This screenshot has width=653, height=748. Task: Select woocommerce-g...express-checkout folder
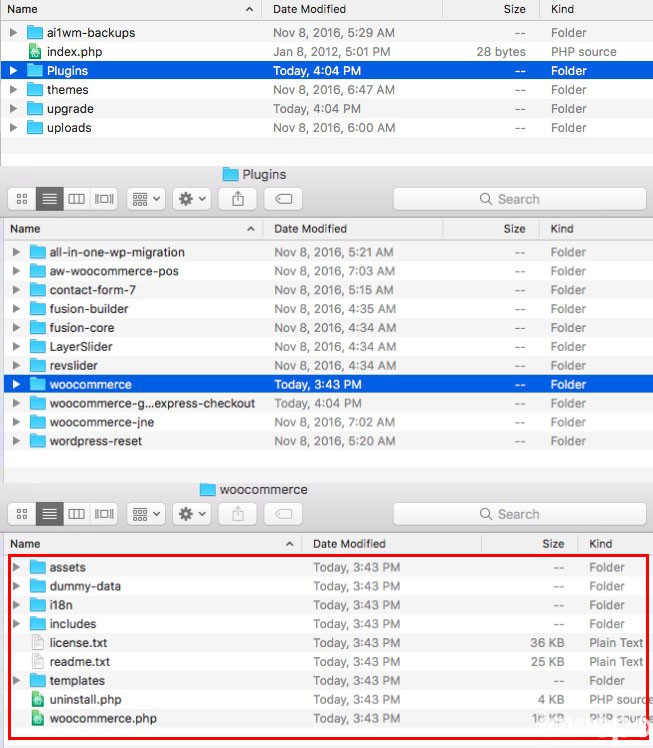coord(328,403)
